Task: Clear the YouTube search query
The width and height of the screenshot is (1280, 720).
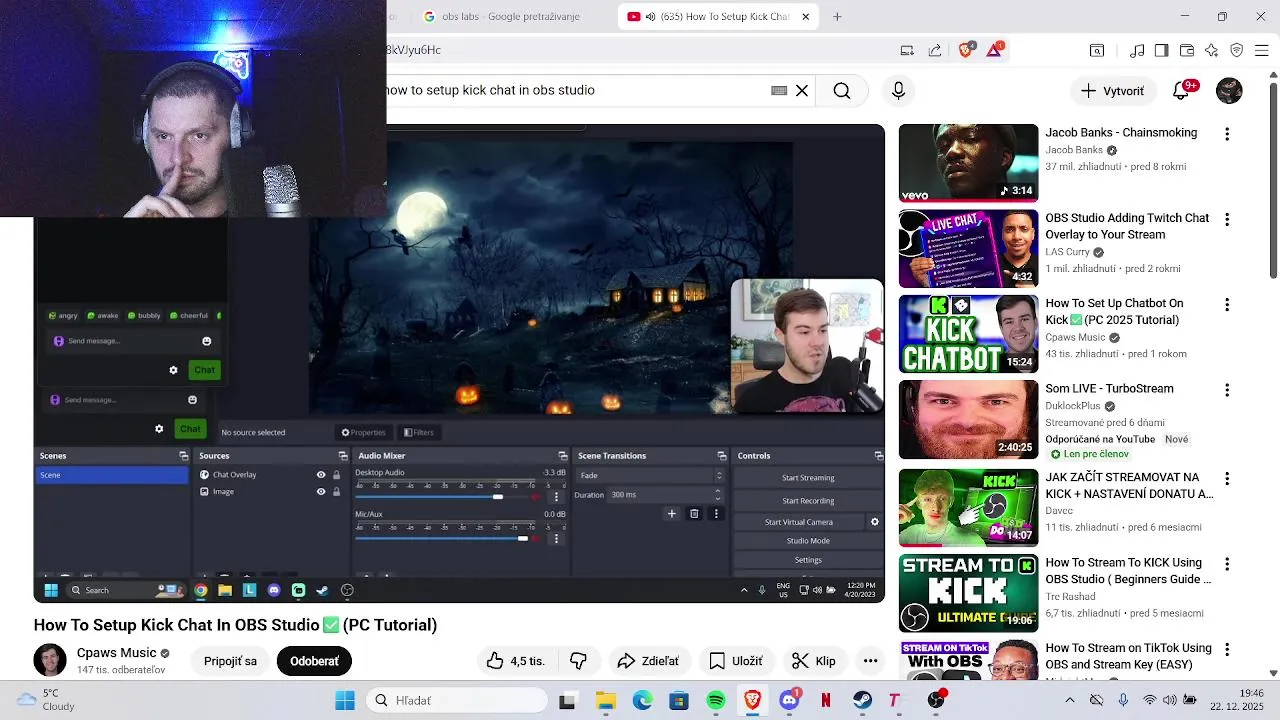Action: 802,90
